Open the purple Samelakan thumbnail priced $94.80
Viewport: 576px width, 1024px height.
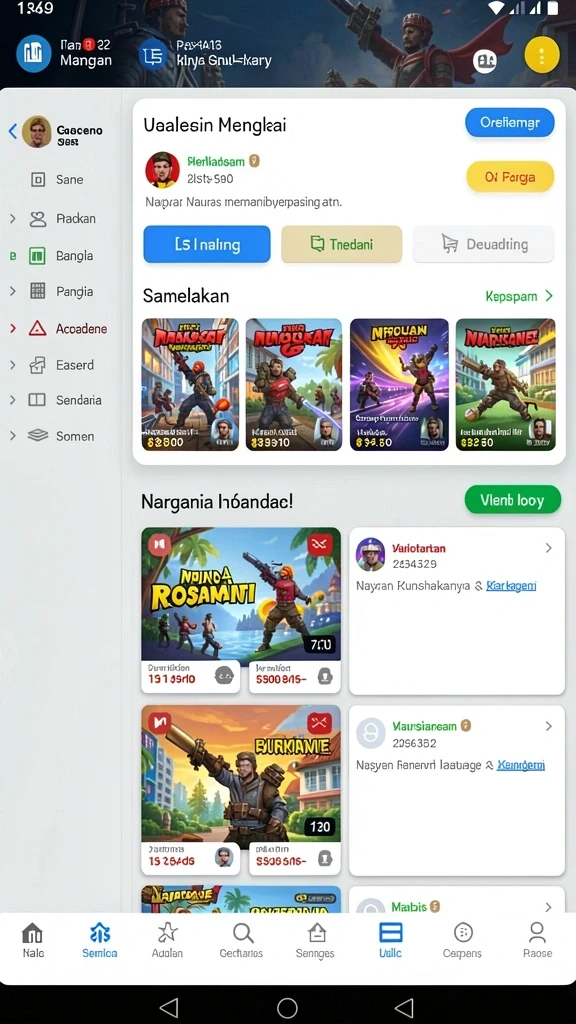tap(399, 385)
